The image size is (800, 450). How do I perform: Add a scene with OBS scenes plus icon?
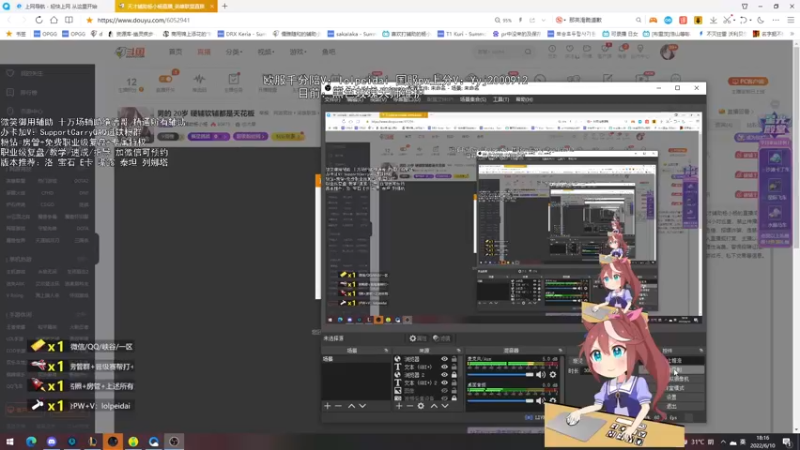coord(328,406)
